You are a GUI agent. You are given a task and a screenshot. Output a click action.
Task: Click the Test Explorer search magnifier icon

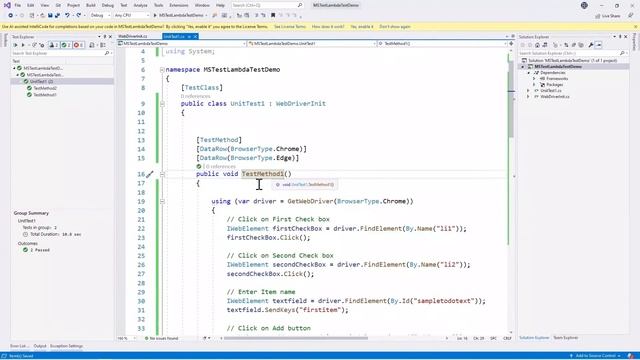tap(107, 53)
